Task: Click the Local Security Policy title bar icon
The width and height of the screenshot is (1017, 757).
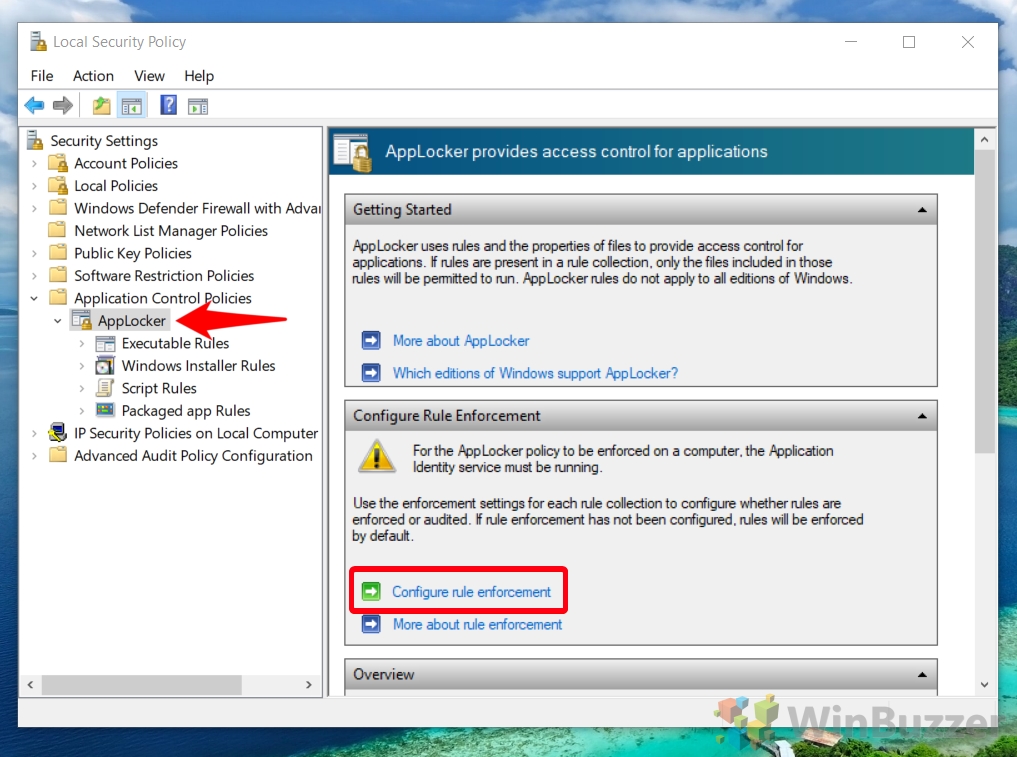Action: 38,42
